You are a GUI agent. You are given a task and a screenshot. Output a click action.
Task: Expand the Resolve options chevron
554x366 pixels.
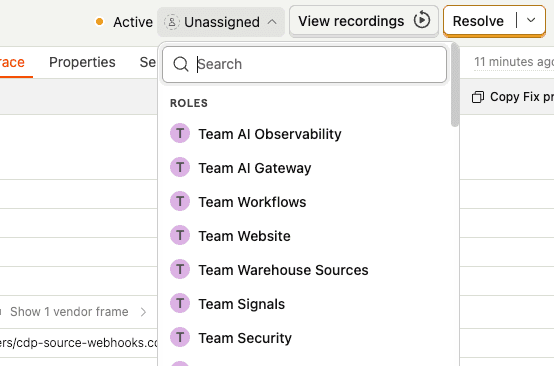pos(531,20)
